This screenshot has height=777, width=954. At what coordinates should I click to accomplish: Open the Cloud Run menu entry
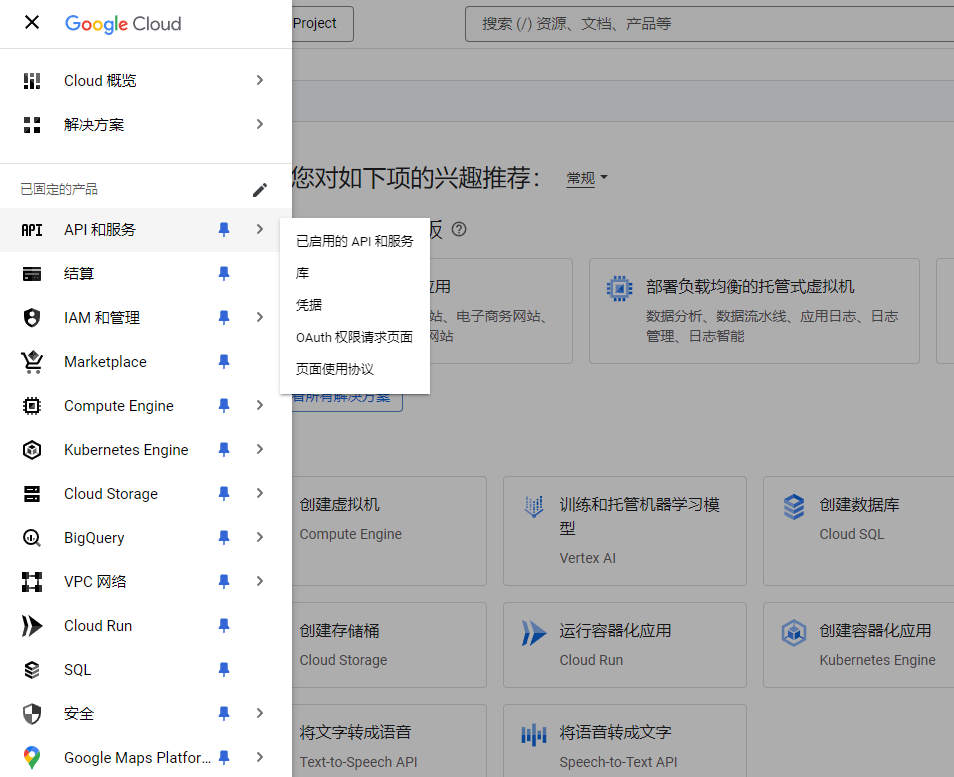tap(146, 625)
